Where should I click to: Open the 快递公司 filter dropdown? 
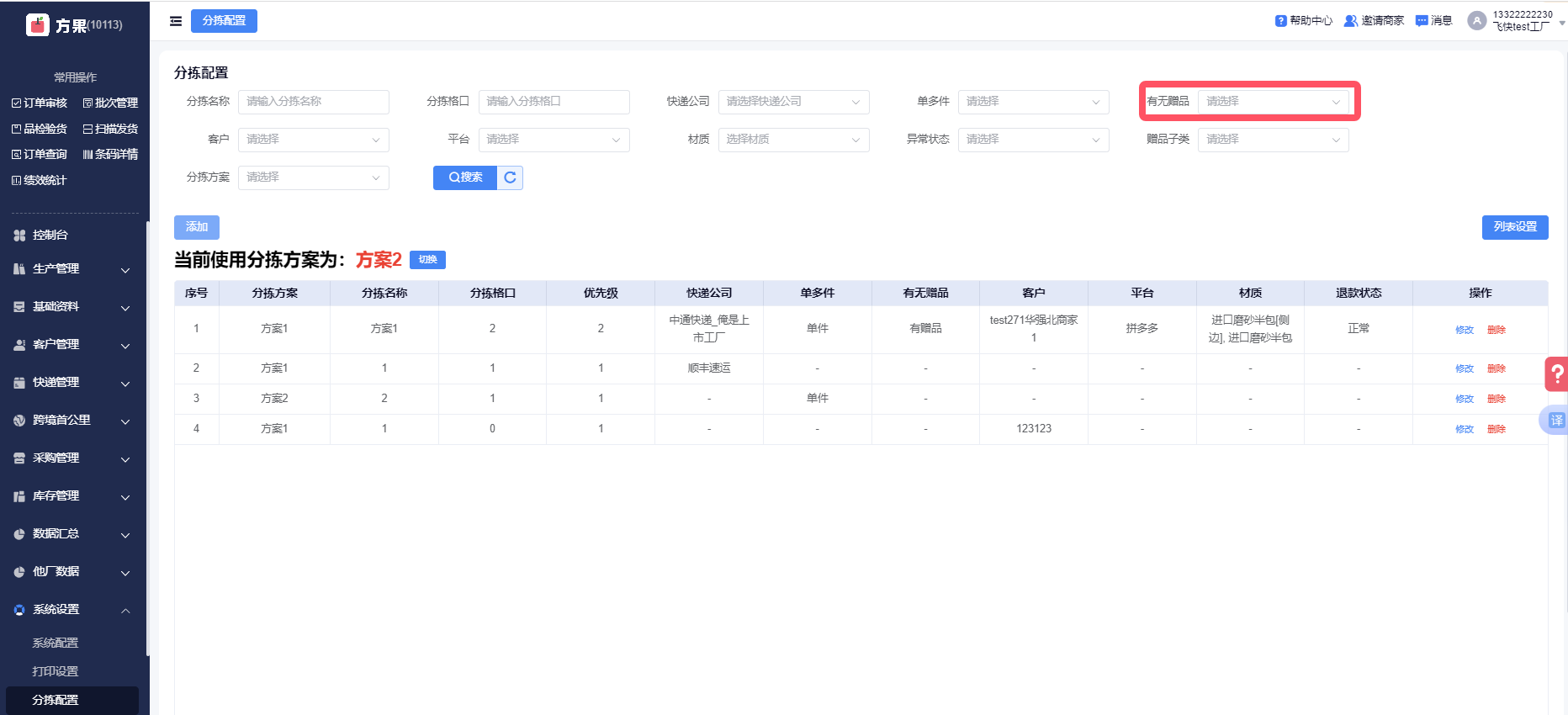[793, 102]
